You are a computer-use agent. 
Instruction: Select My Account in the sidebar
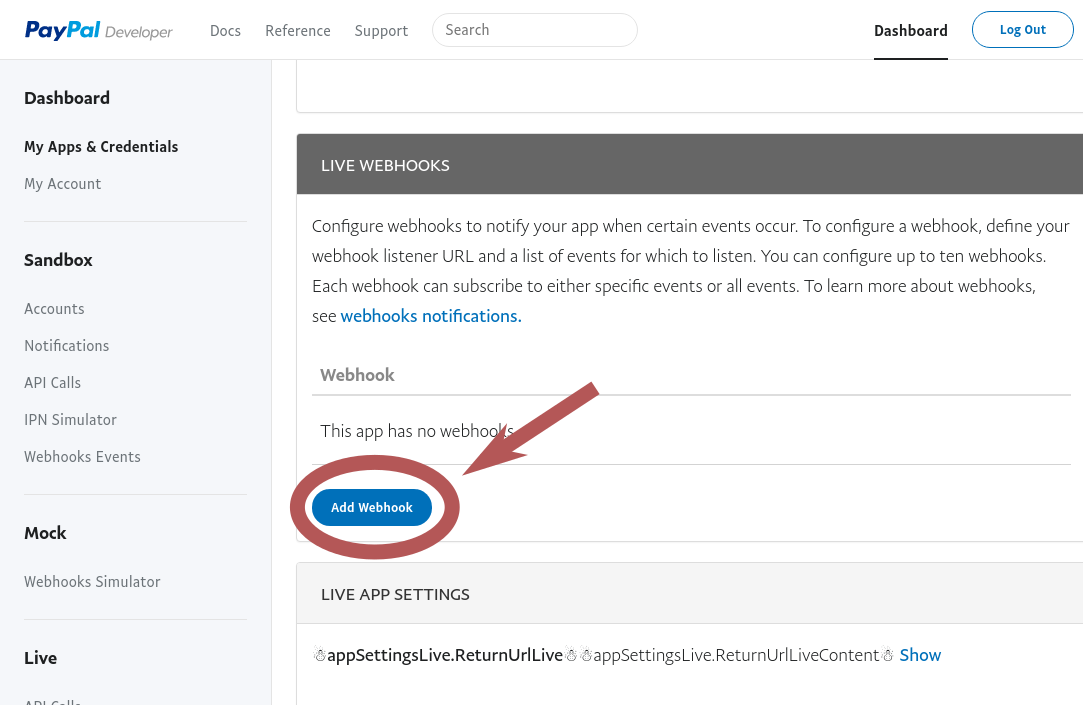(62, 184)
